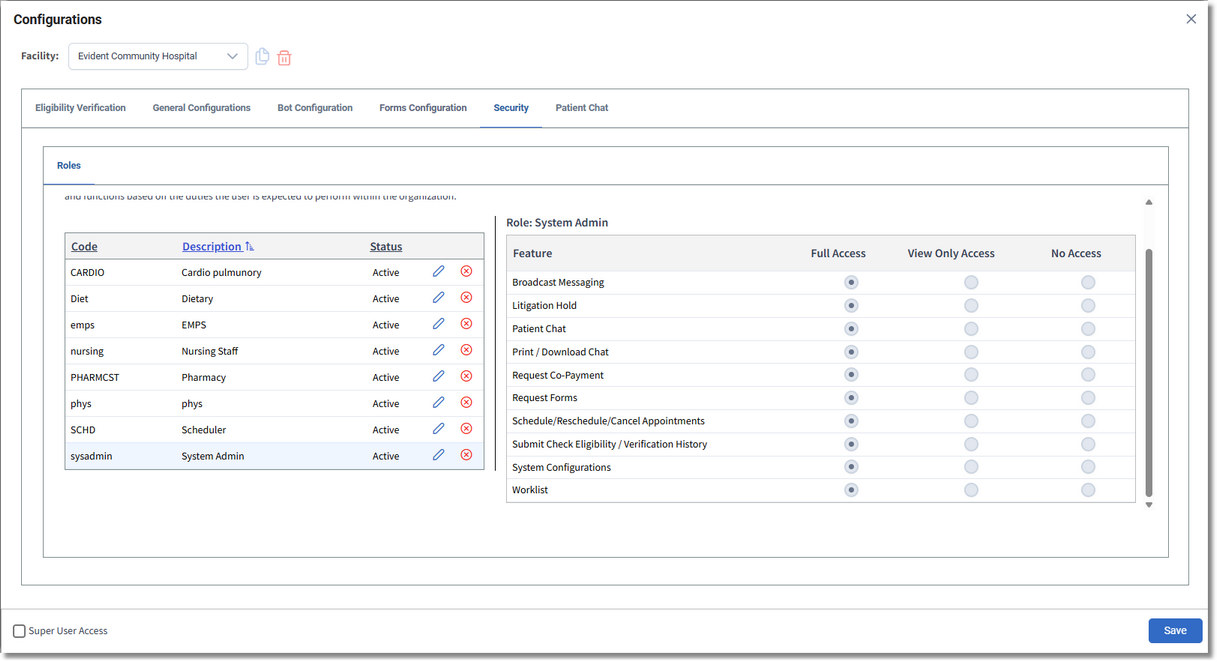Delete the emps role
The height and width of the screenshot is (662, 1217).
(466, 324)
